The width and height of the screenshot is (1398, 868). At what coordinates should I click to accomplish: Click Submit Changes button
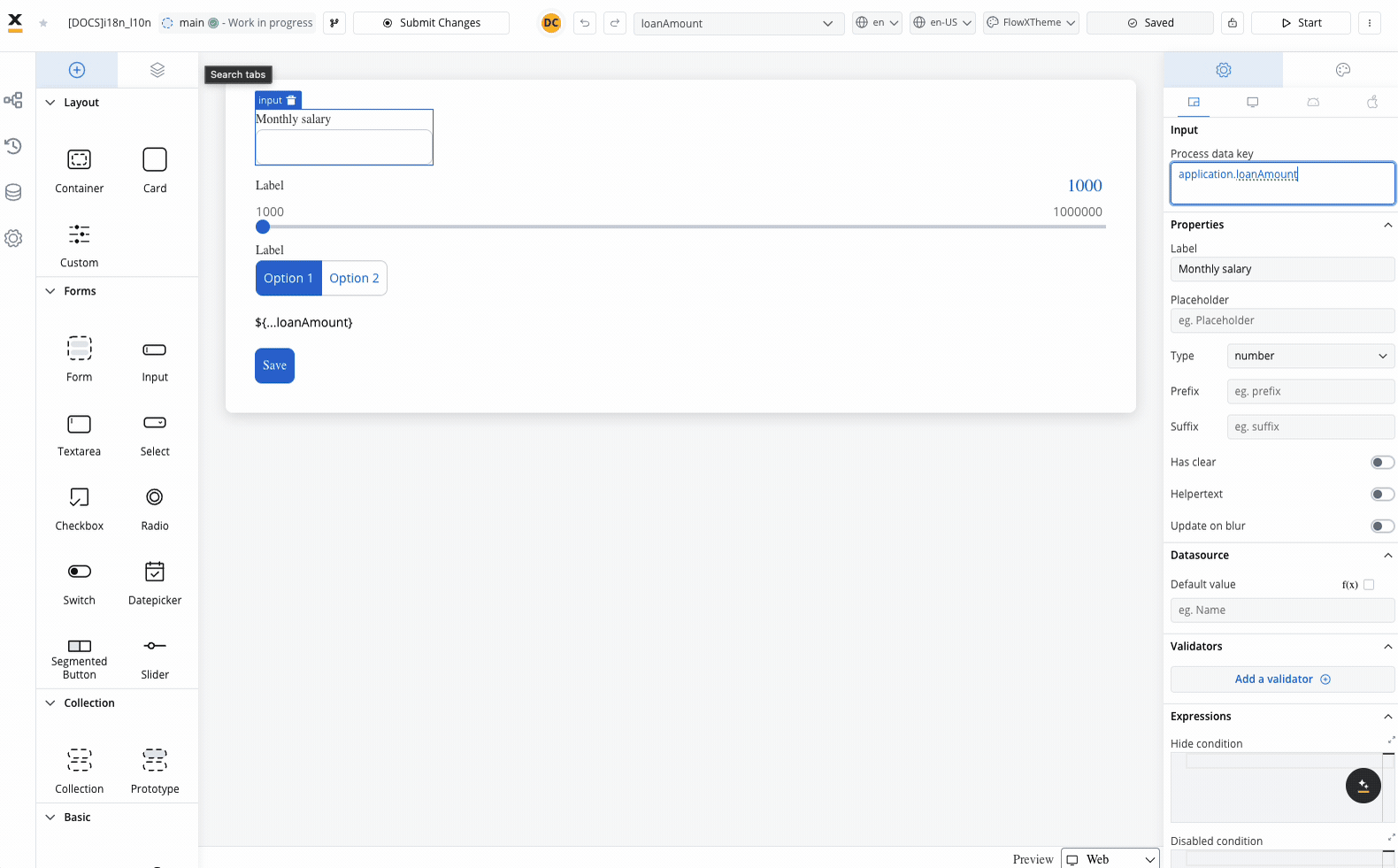coord(431,23)
